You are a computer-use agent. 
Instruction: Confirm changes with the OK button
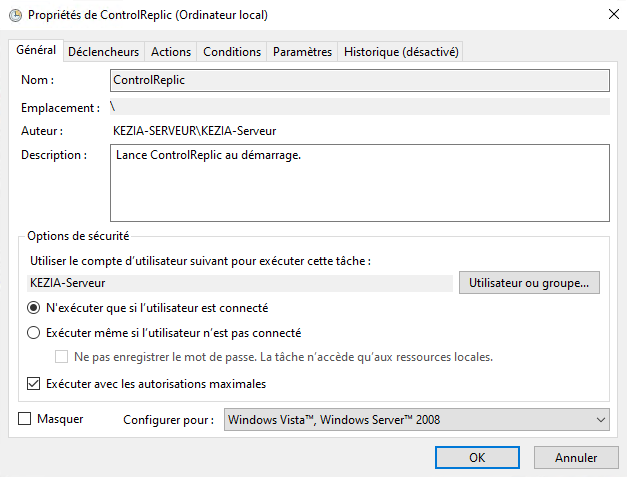[476, 457]
